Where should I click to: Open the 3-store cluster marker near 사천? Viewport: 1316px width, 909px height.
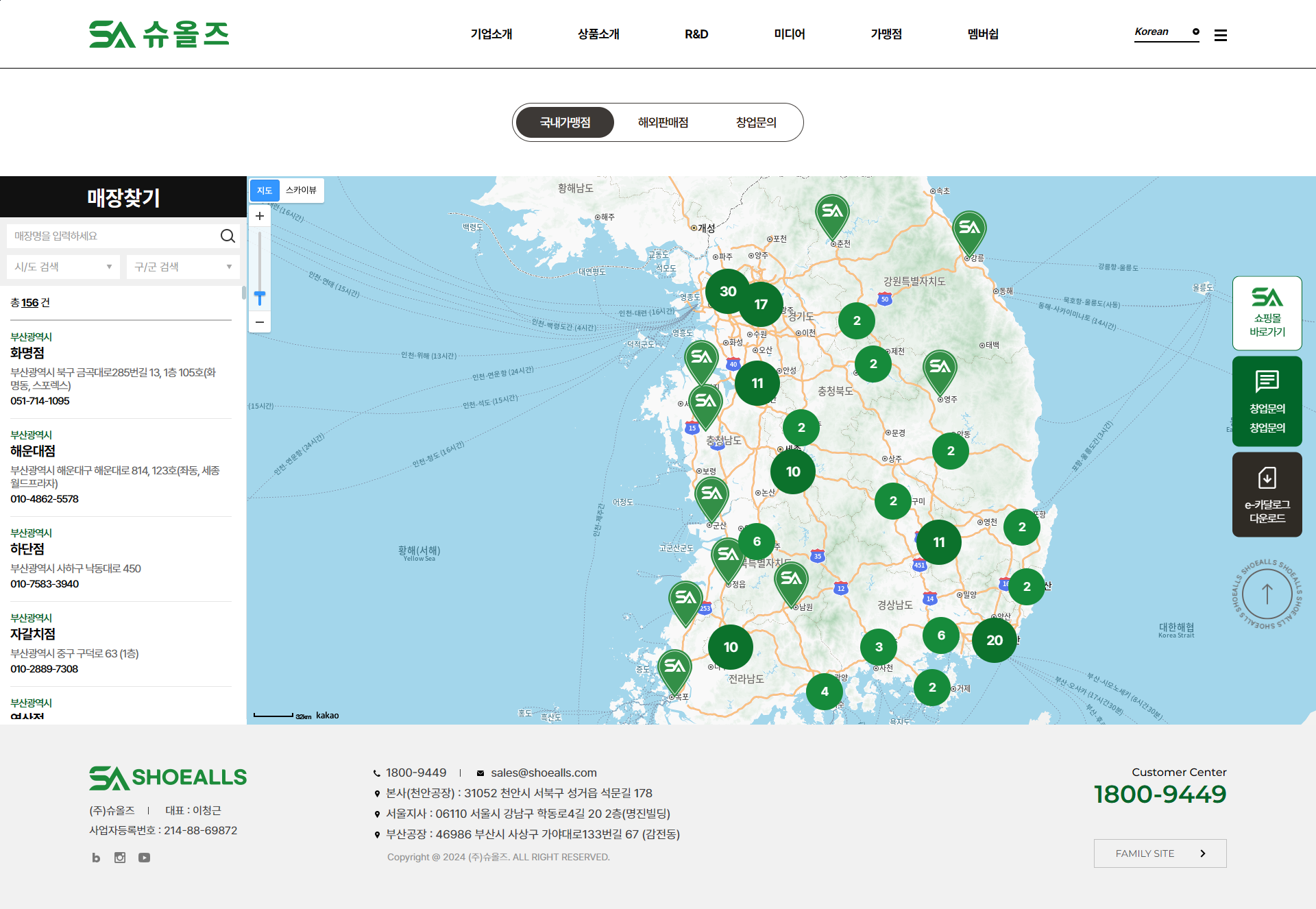pyautogui.click(x=879, y=647)
